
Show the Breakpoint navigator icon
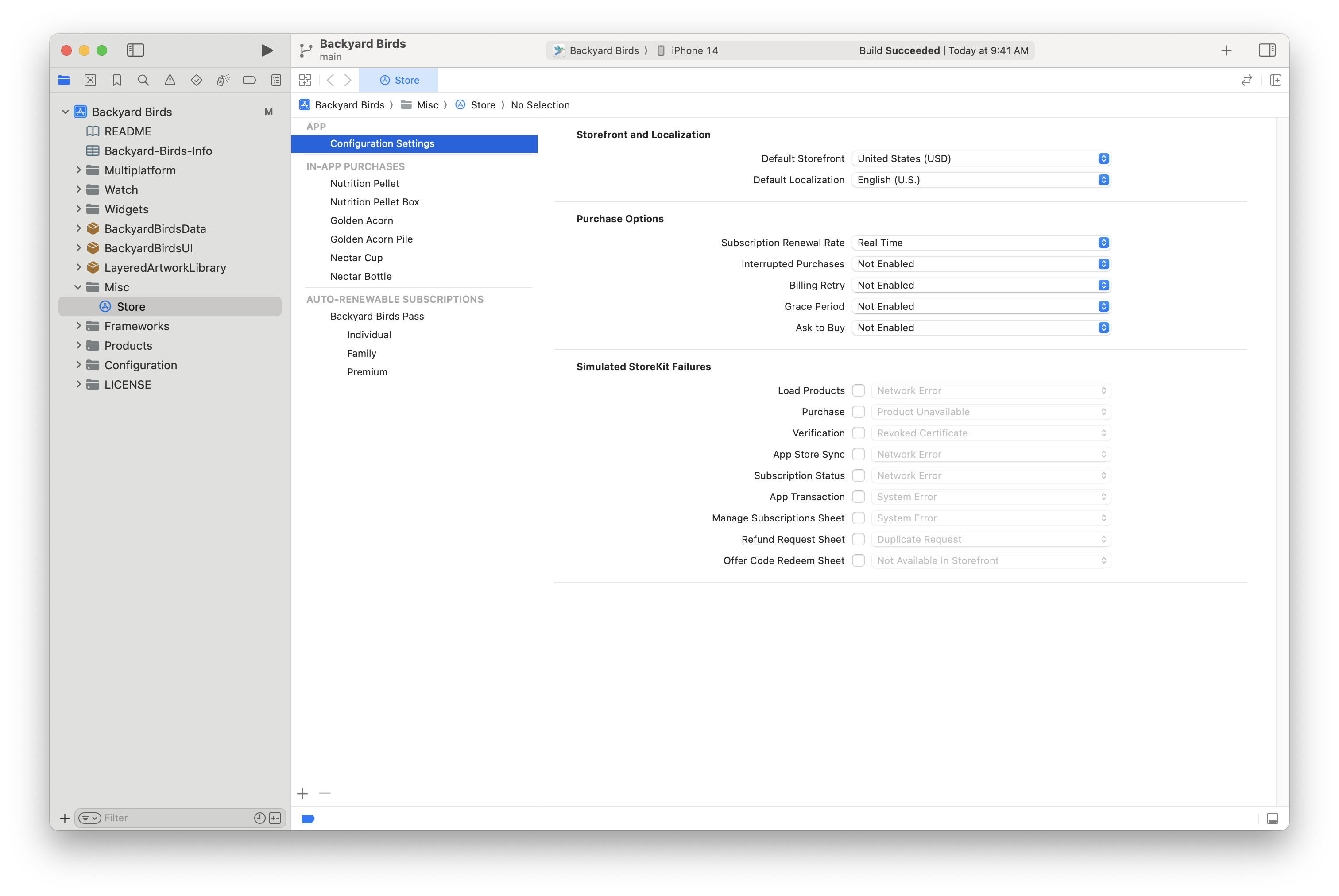(249, 80)
